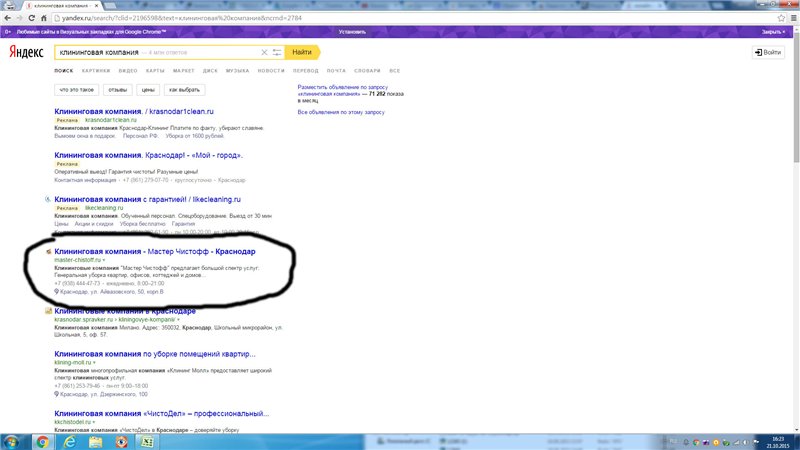800x450 pixels.
Task: Open advanced search settings icon in search box
Action: [276, 51]
